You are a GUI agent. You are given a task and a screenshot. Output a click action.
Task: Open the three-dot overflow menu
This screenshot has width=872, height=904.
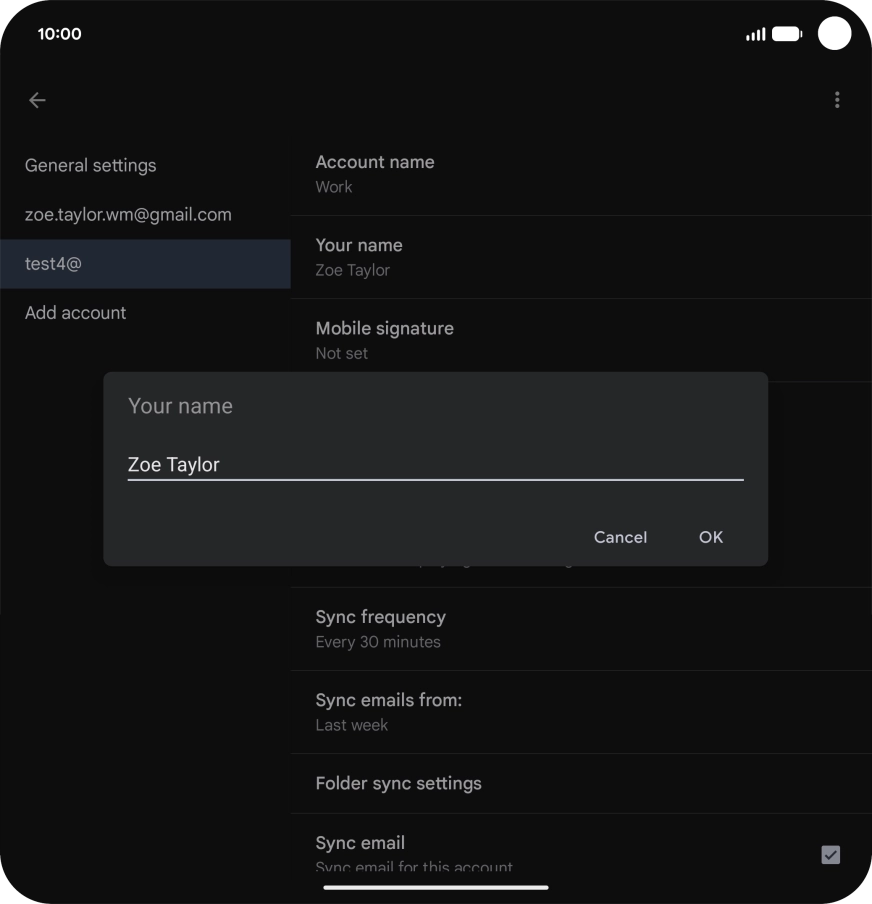(837, 100)
